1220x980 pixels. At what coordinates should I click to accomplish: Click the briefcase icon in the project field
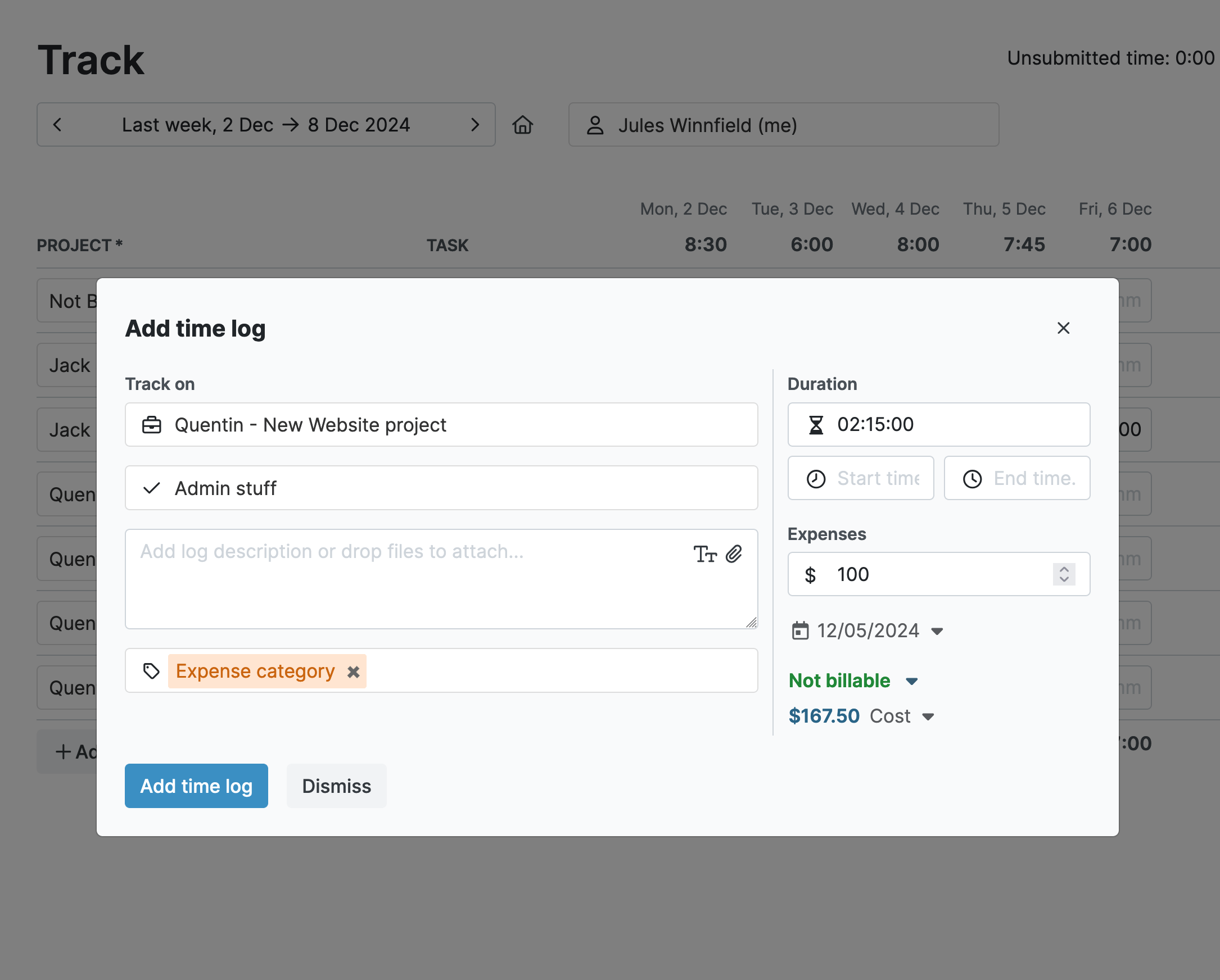151,425
